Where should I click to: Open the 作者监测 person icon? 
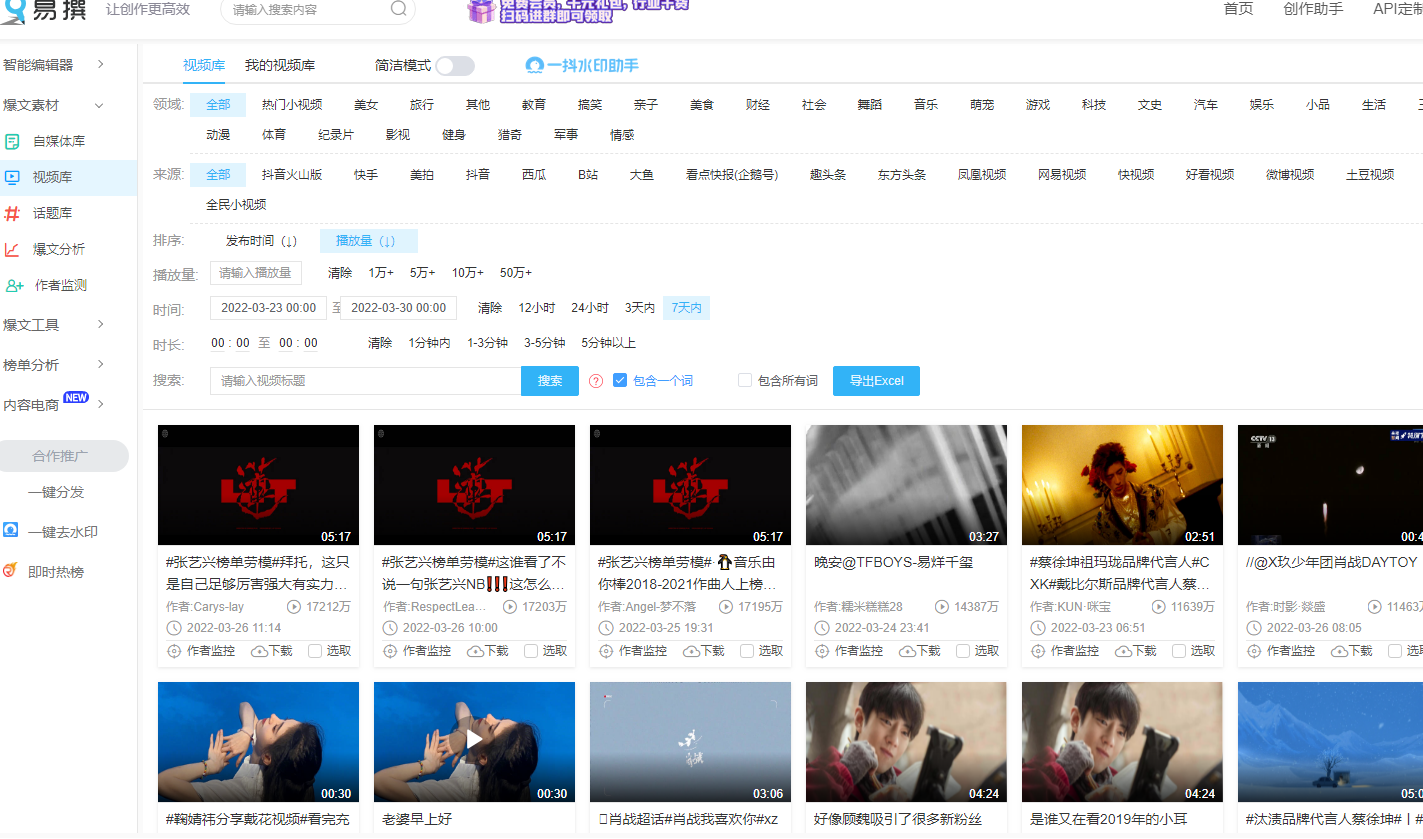(14, 285)
